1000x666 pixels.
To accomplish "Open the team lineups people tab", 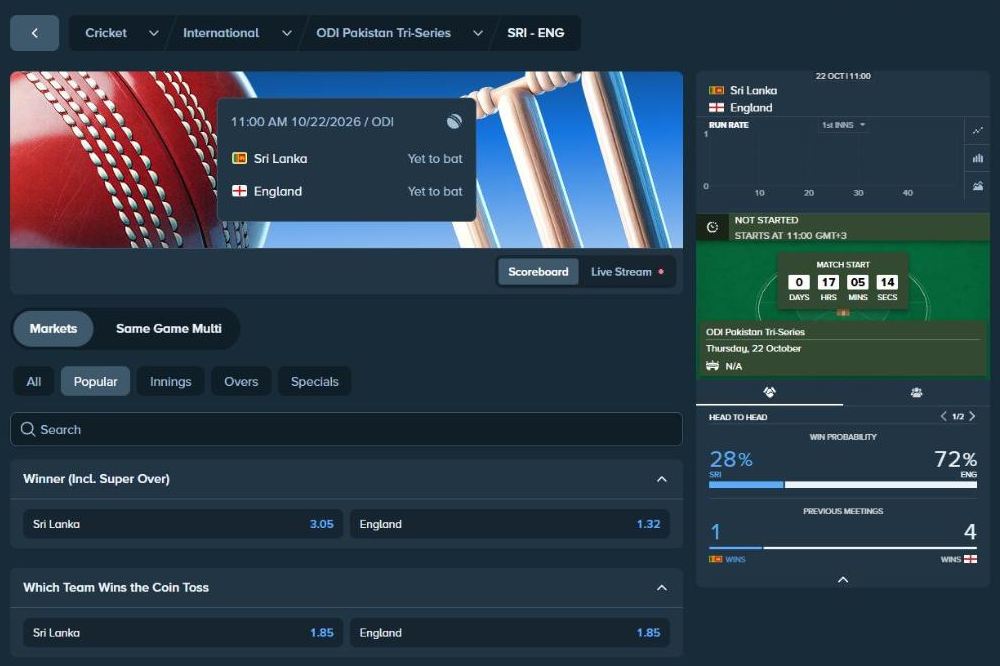I will (916, 392).
